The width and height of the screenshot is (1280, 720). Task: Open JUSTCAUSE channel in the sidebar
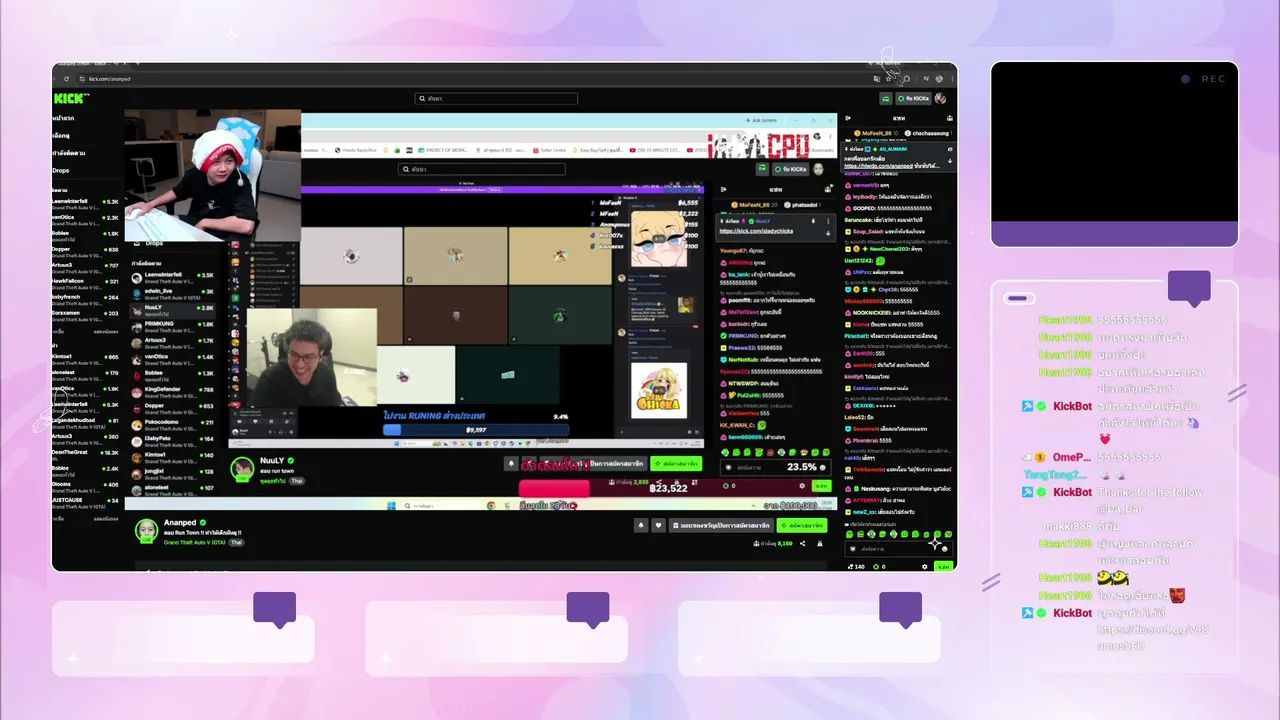[86, 502]
